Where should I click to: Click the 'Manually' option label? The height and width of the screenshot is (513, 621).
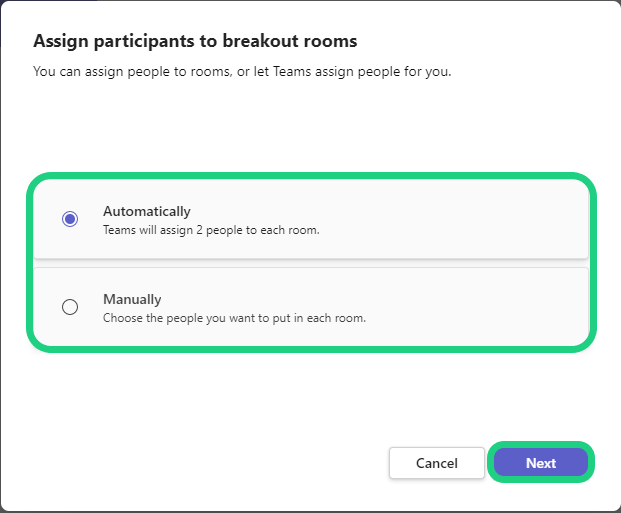click(x=132, y=299)
